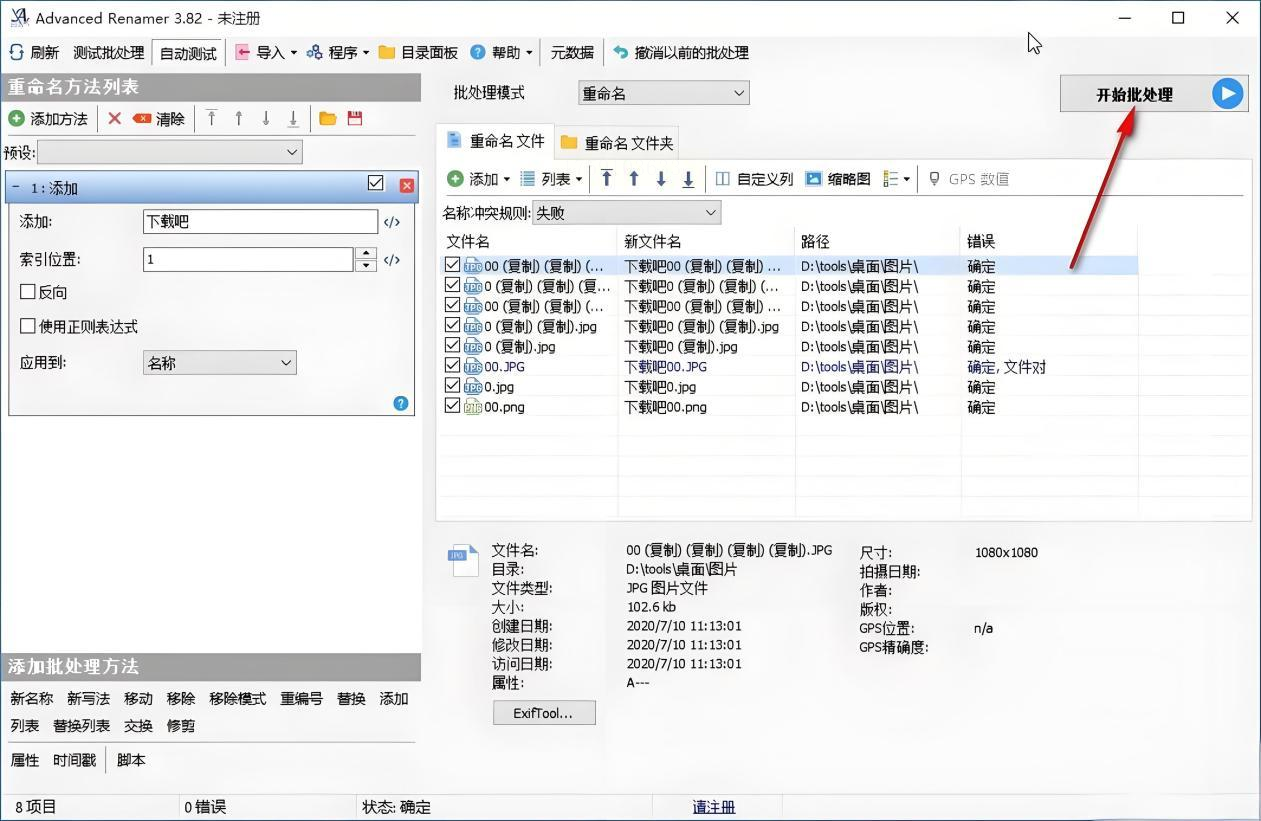Click the 请注册 link
The image size is (1261, 821).
[x=713, y=807]
